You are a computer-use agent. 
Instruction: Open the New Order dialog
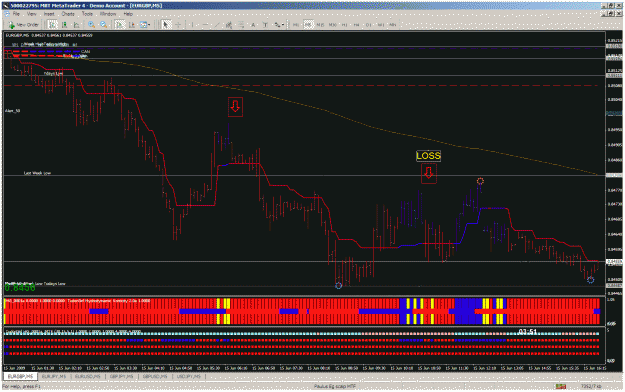pos(24,25)
